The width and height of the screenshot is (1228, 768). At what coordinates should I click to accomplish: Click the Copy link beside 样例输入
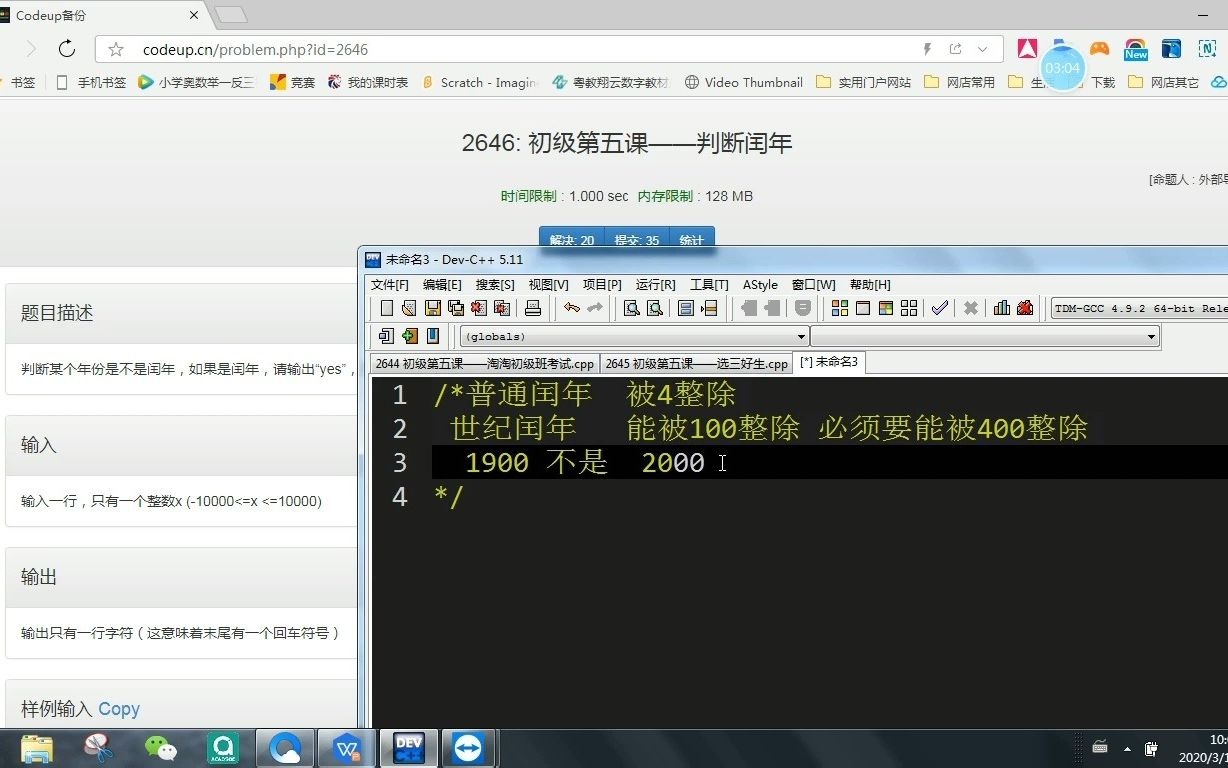coord(119,709)
